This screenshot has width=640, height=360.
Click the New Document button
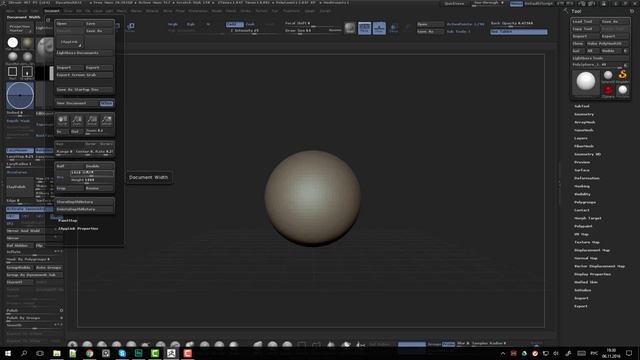tap(77, 103)
